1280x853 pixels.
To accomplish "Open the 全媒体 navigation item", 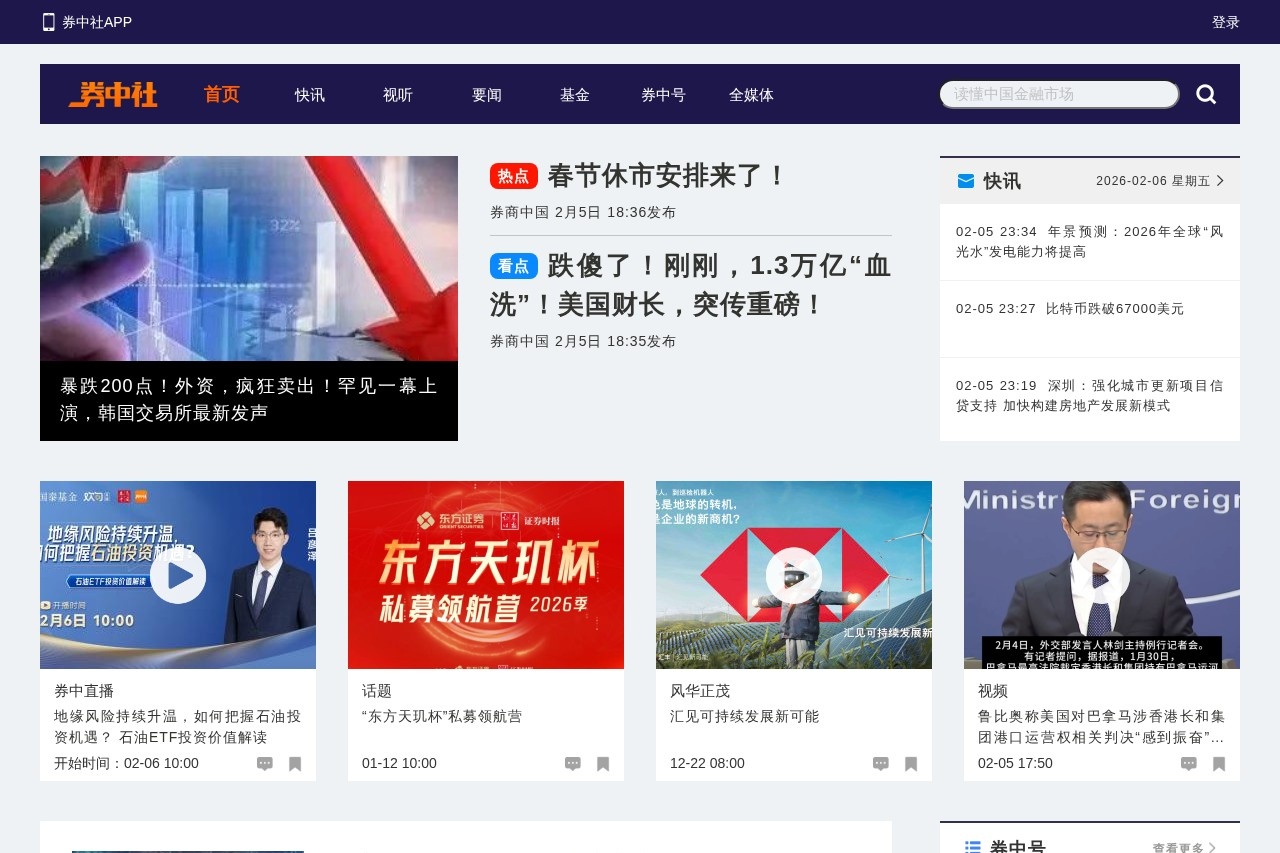I will tap(751, 95).
